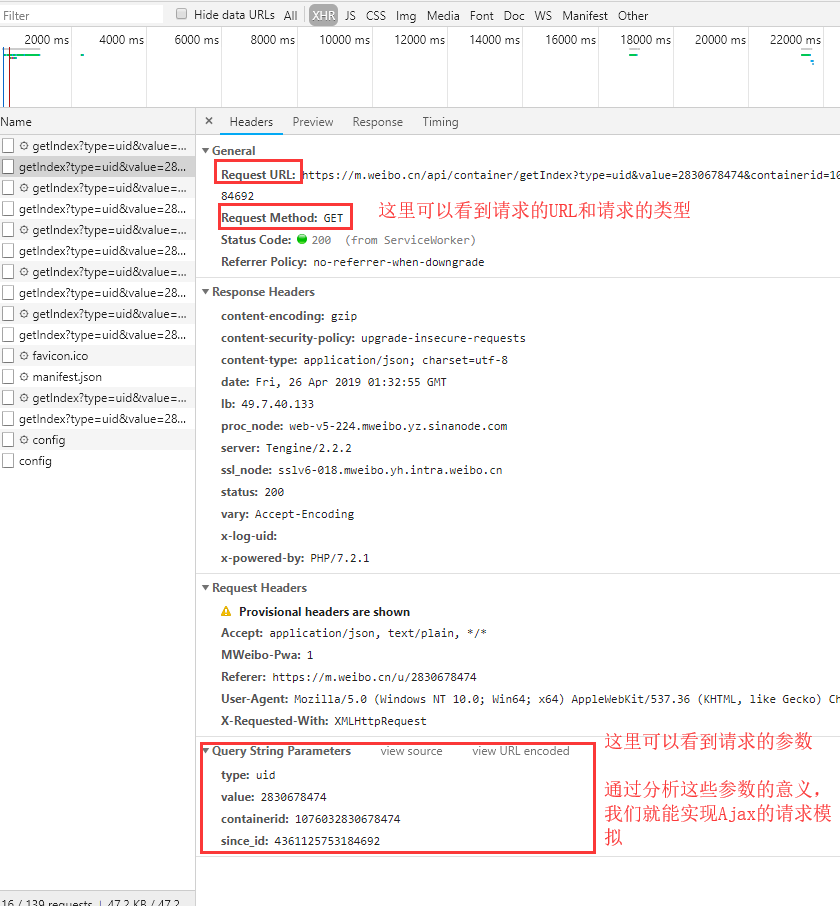Screen dimensions: 840x906
Task: Click the ssl_node header line
Action: click(x=361, y=470)
